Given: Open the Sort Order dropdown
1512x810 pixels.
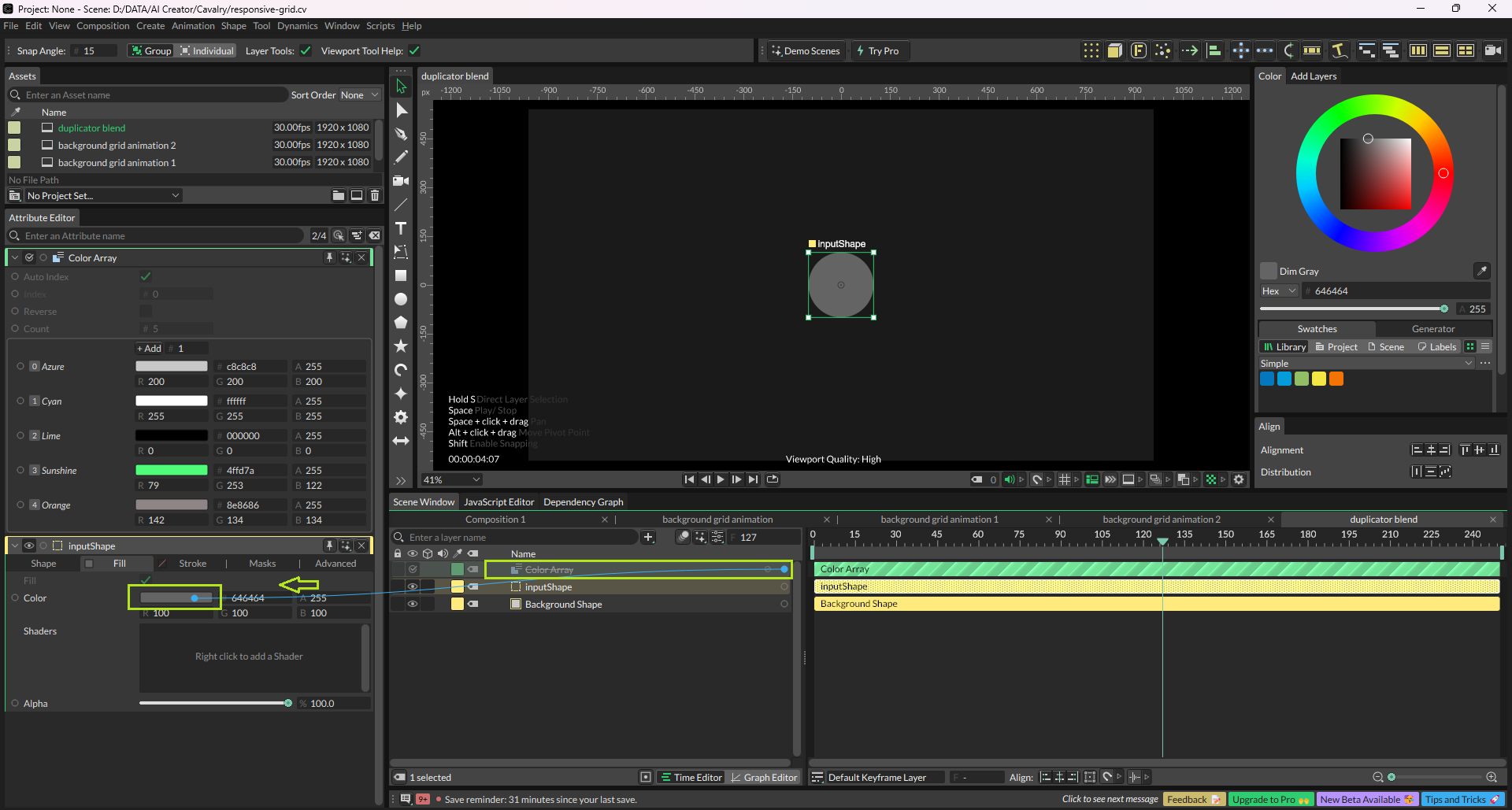Looking at the screenshot, I should (x=359, y=95).
